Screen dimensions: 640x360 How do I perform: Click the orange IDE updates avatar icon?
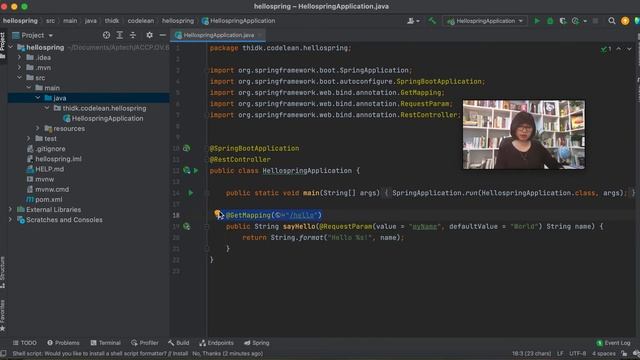point(625,21)
